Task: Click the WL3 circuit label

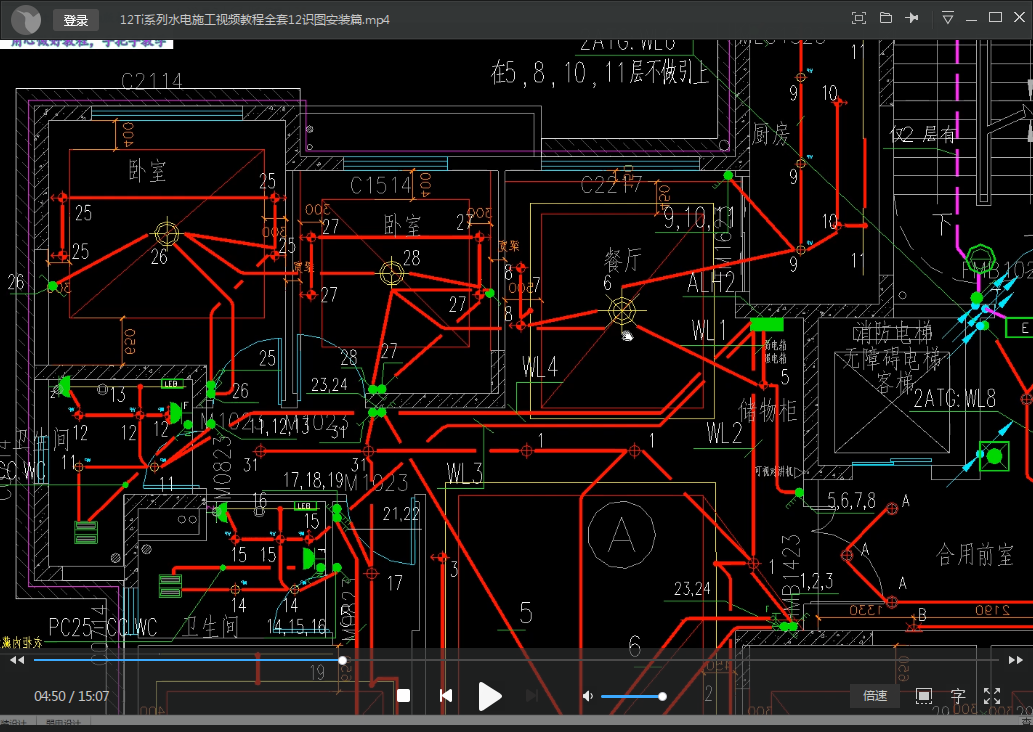Action: (464, 473)
